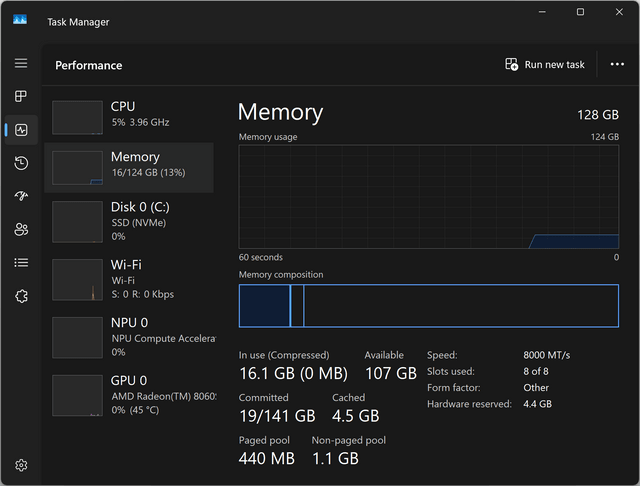The image size is (640, 486).
Task: Select the Wi-Fi performance item
Action: click(129, 280)
